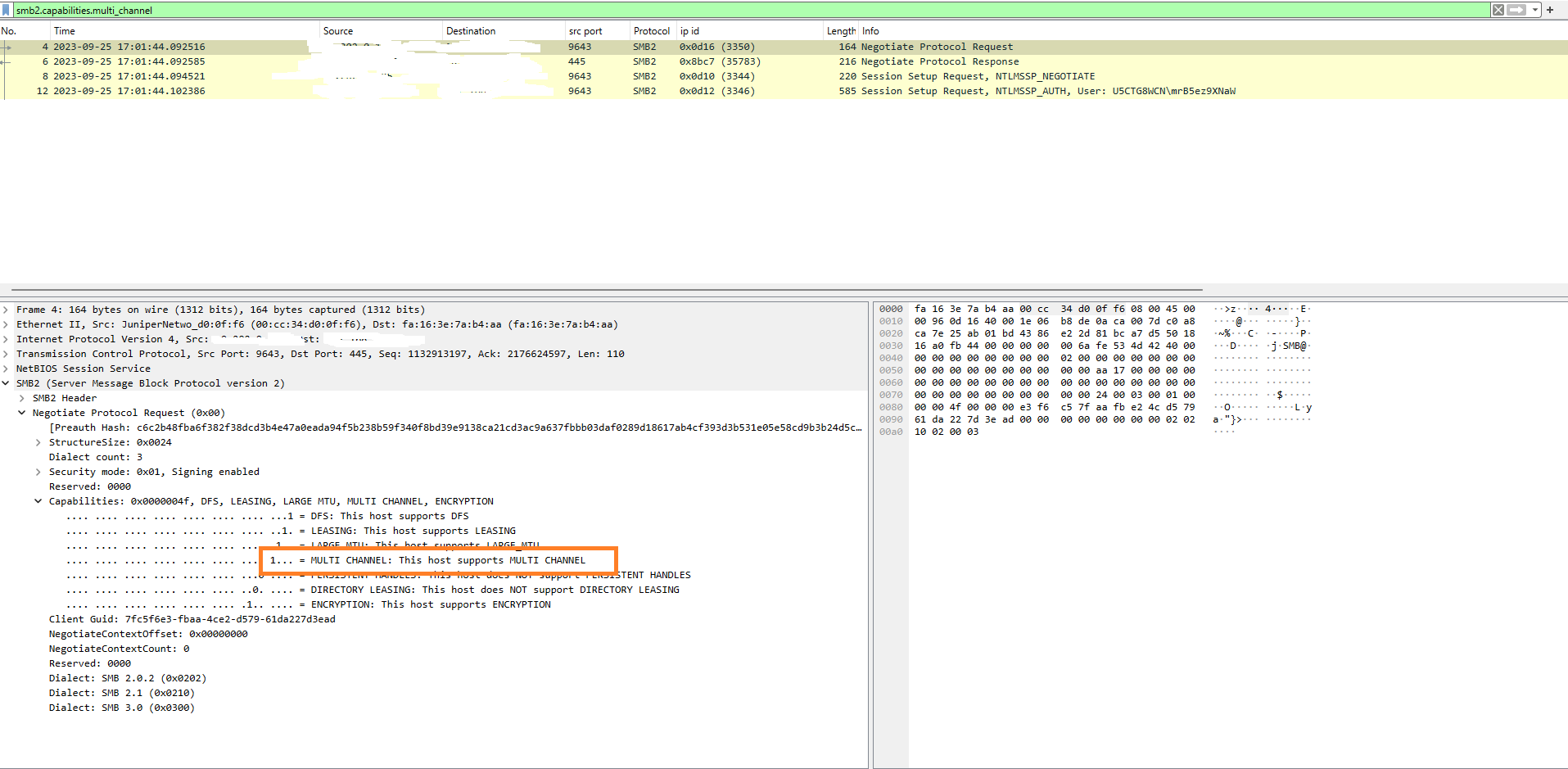Add a filter button with plus icon
1568x769 pixels.
(x=1550, y=10)
